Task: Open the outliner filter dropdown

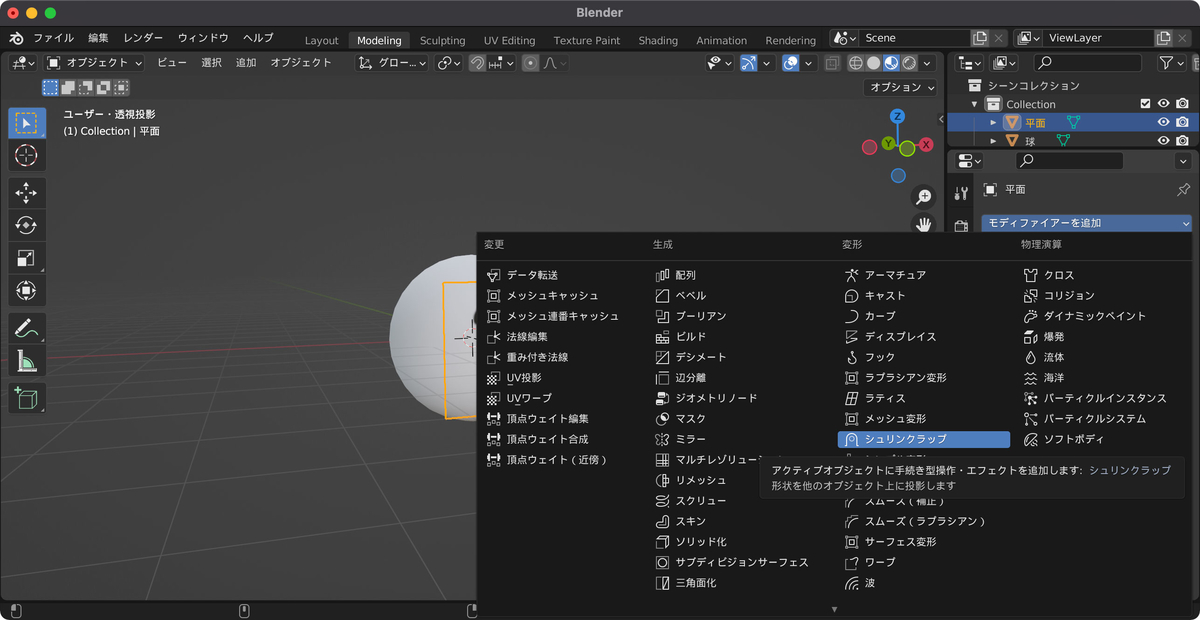Action: pos(1171,63)
